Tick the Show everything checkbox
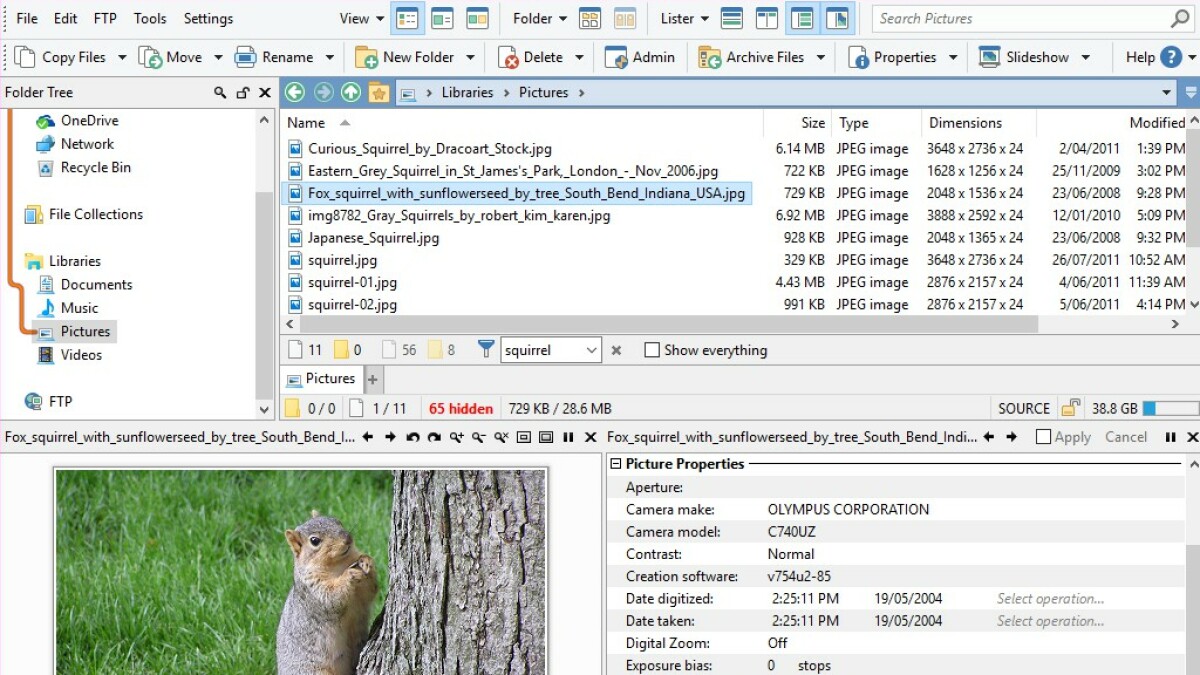The image size is (1200, 675). point(652,350)
